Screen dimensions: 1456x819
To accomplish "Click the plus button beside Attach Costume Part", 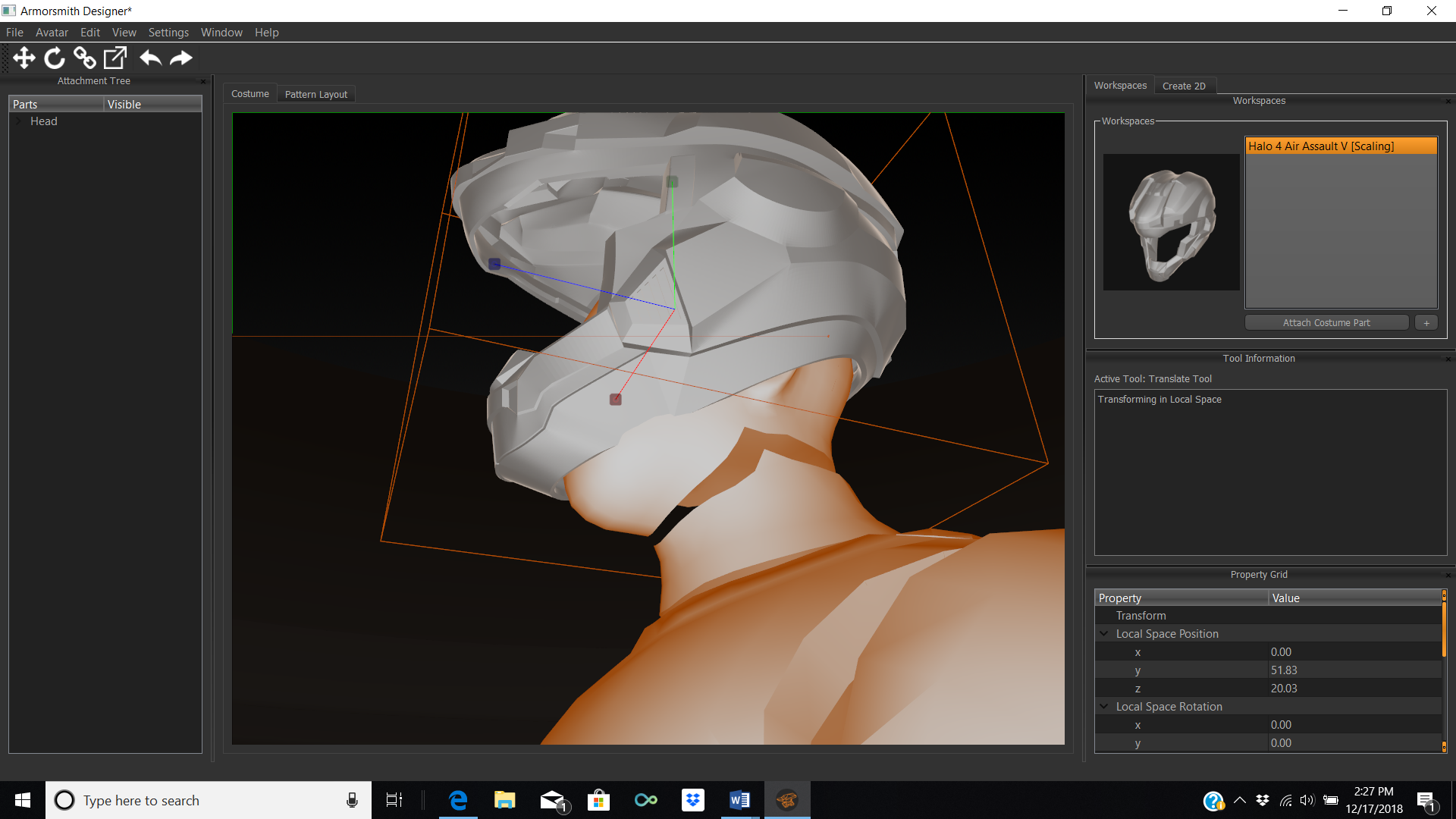I will click(1426, 323).
